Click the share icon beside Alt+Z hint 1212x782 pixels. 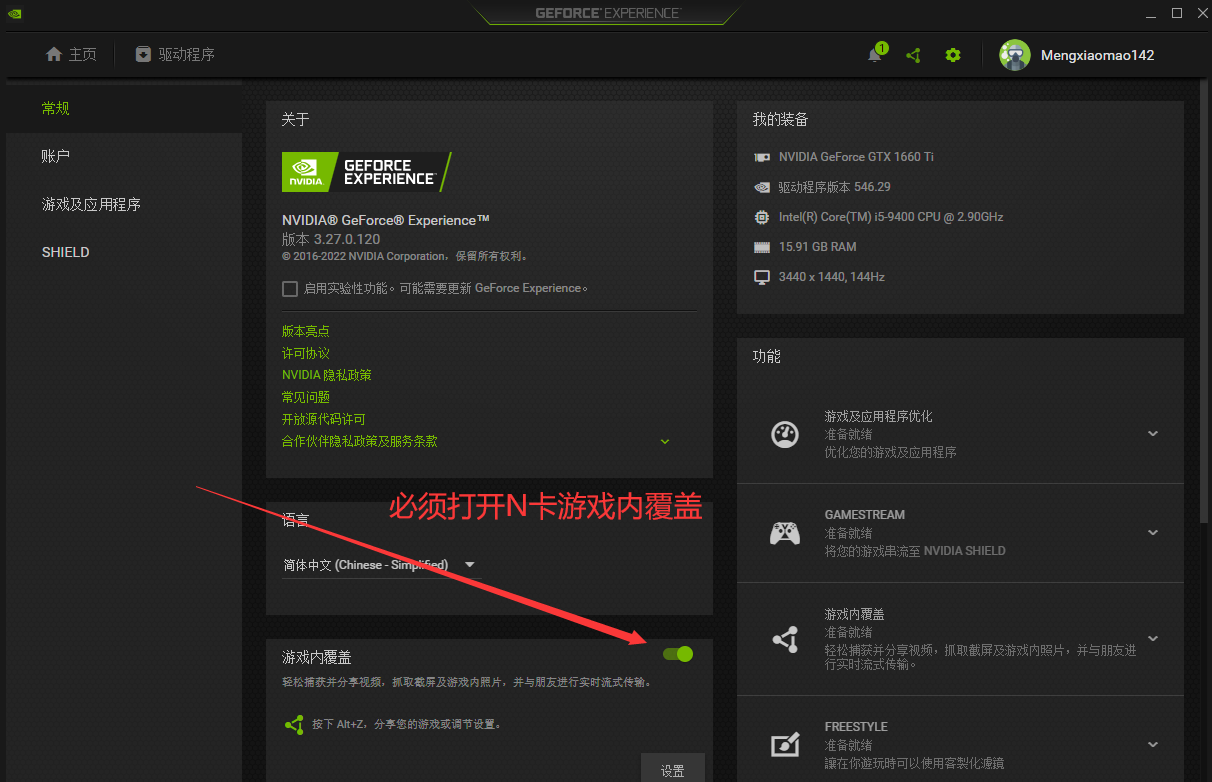point(294,724)
